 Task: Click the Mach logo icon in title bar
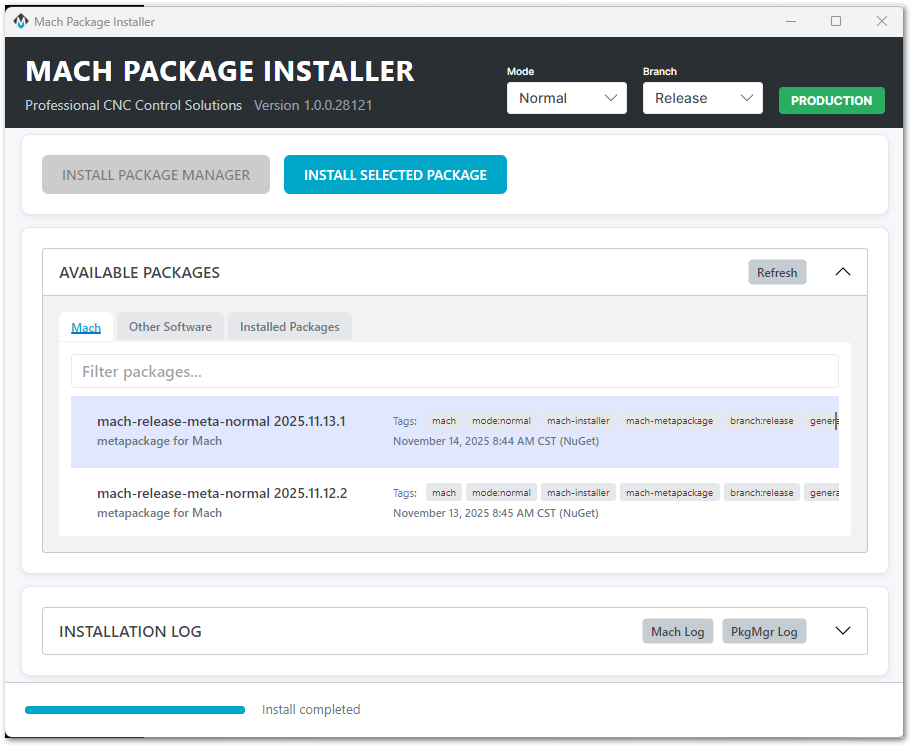pyautogui.click(x=21, y=21)
